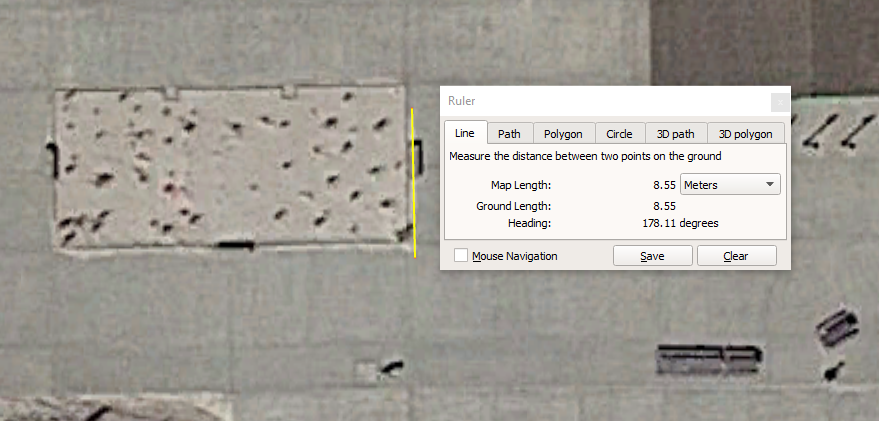Click the Ground Length value

pos(664,206)
